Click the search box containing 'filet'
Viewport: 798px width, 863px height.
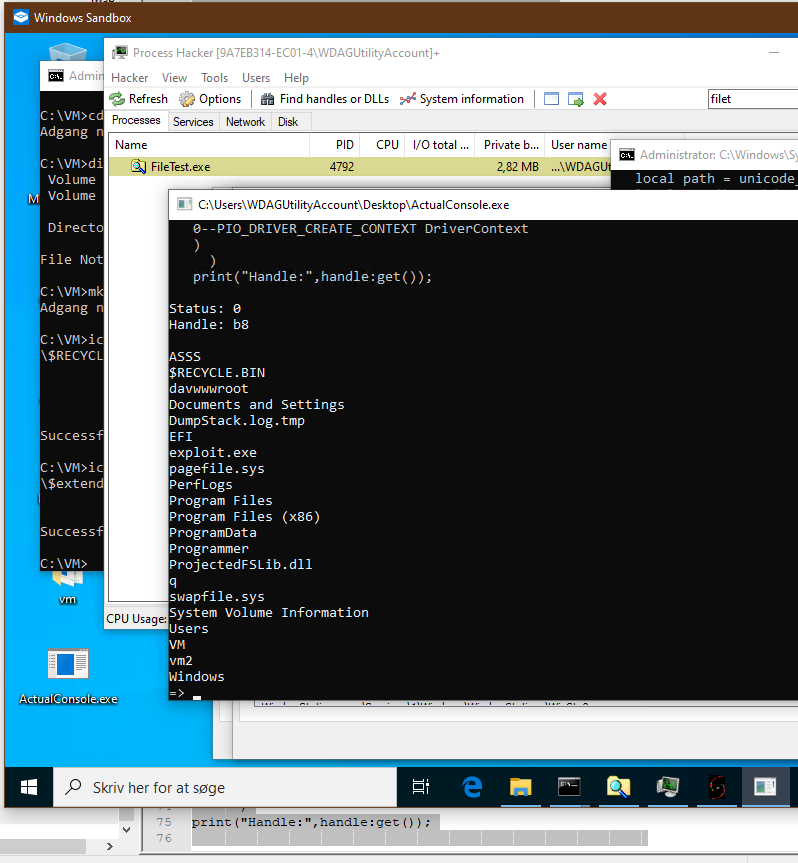click(x=752, y=99)
